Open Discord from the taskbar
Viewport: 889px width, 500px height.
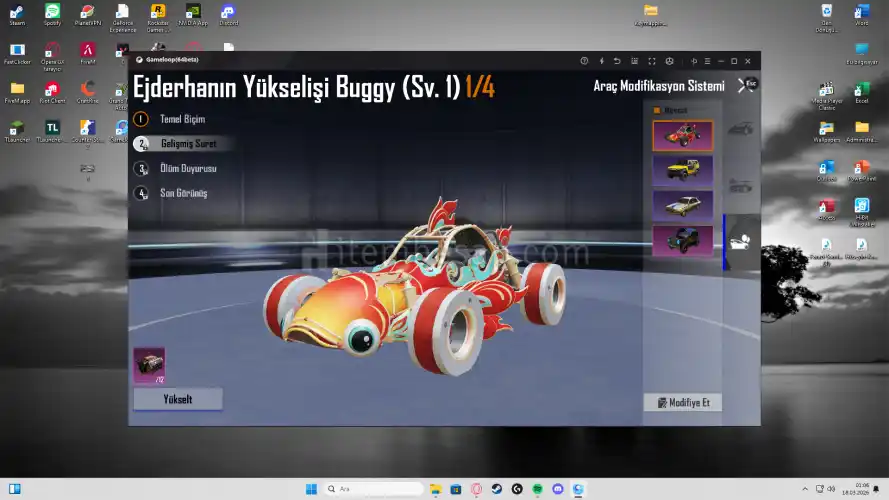[558, 489]
